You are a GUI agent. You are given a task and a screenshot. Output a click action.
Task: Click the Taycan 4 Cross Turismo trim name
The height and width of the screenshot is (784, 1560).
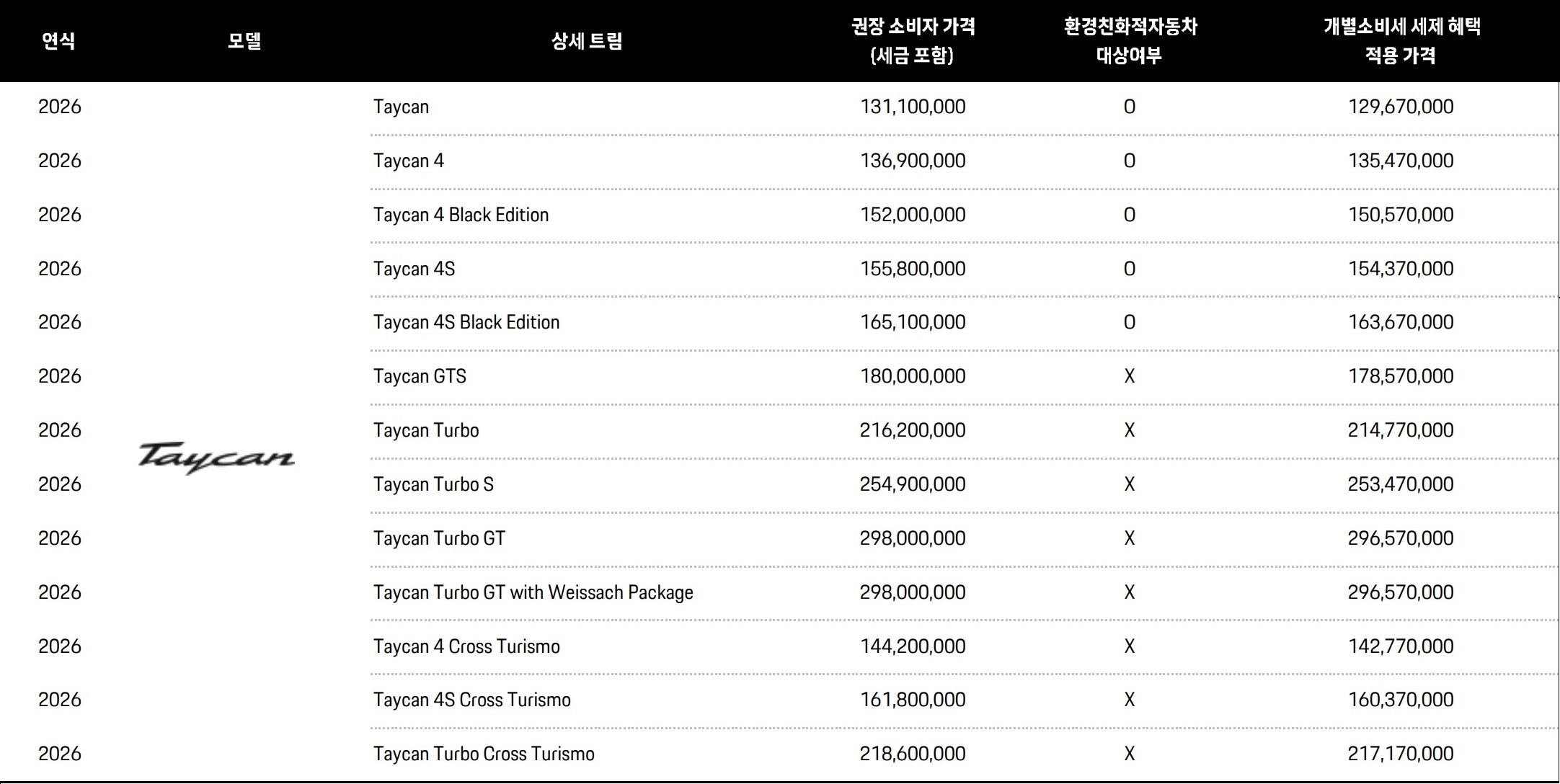[466, 646]
